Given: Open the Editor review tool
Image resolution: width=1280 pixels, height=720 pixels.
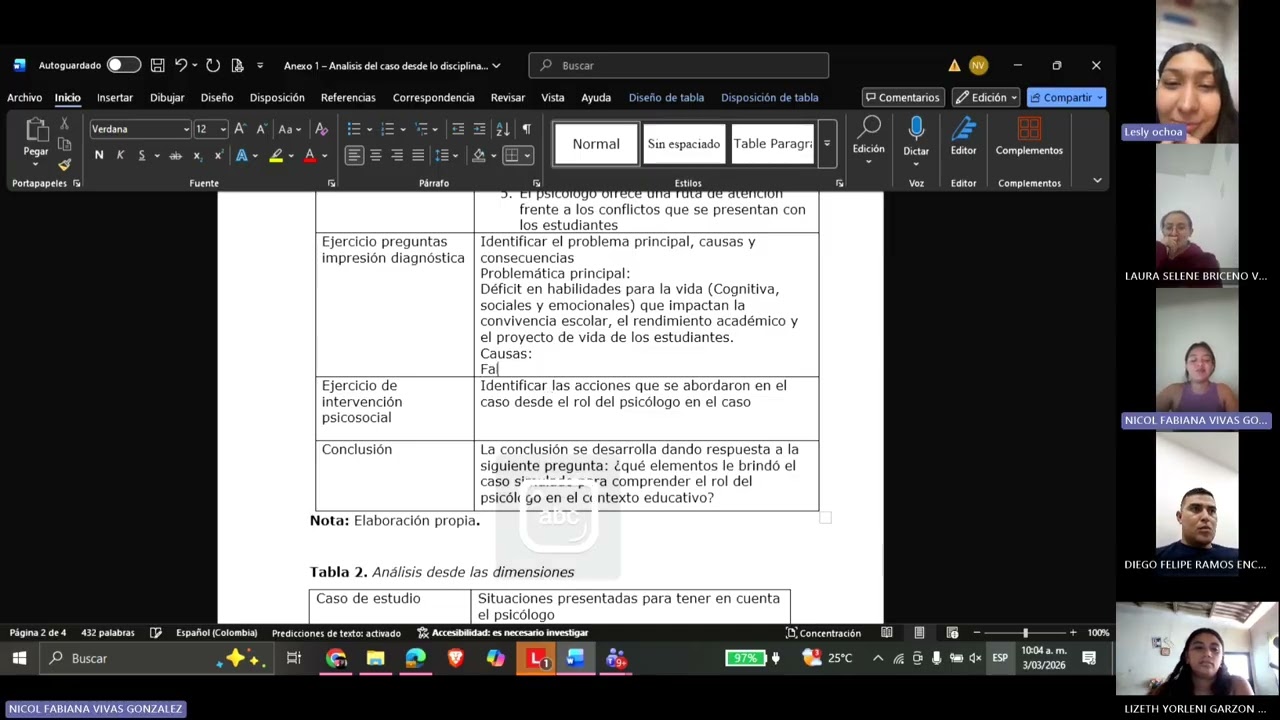Looking at the screenshot, I should click(963, 136).
